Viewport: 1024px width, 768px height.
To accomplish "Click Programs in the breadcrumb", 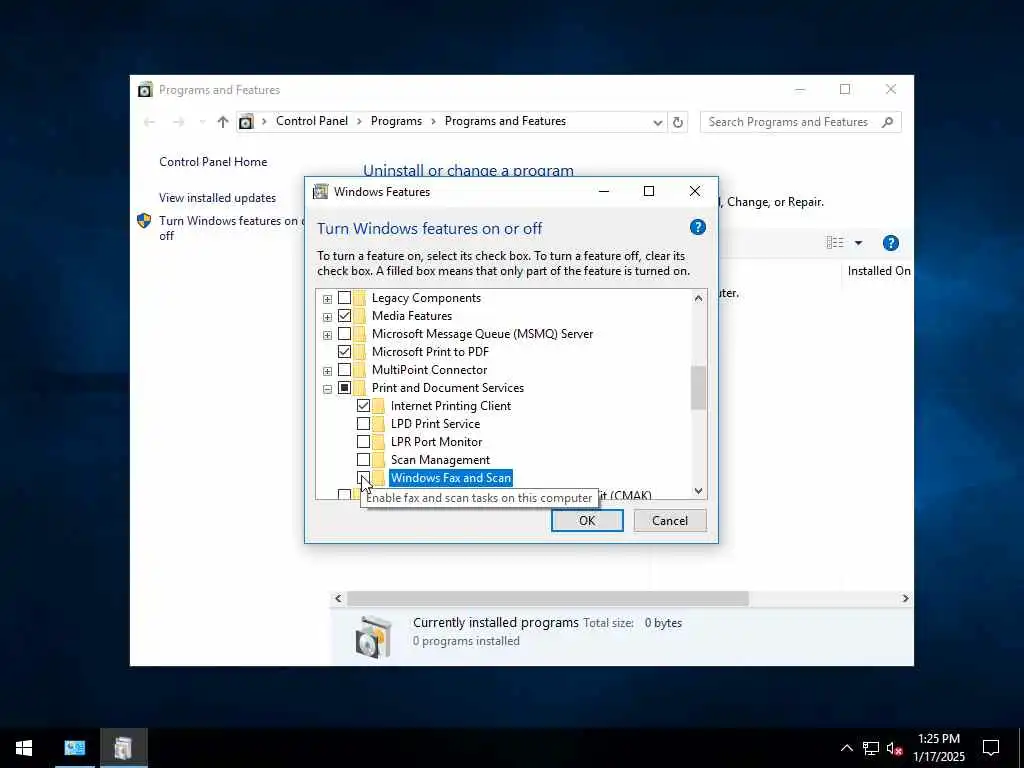I will (396, 121).
